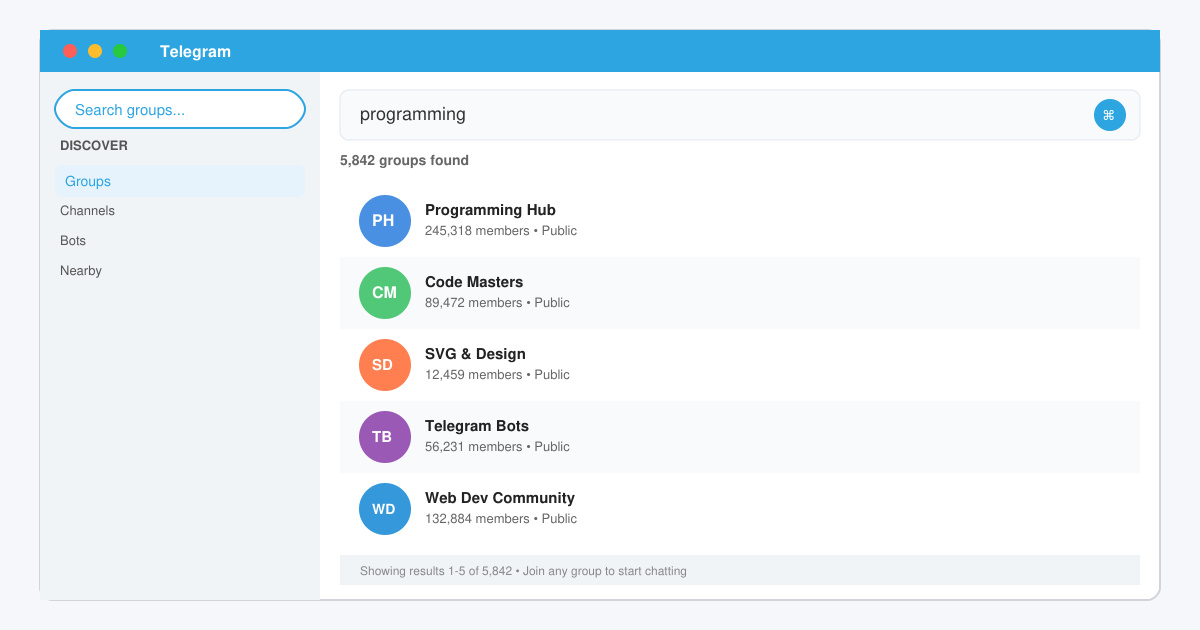This screenshot has height=630, width=1200.
Task: Click the main search field containing programming
Action: pyautogui.click(x=740, y=115)
